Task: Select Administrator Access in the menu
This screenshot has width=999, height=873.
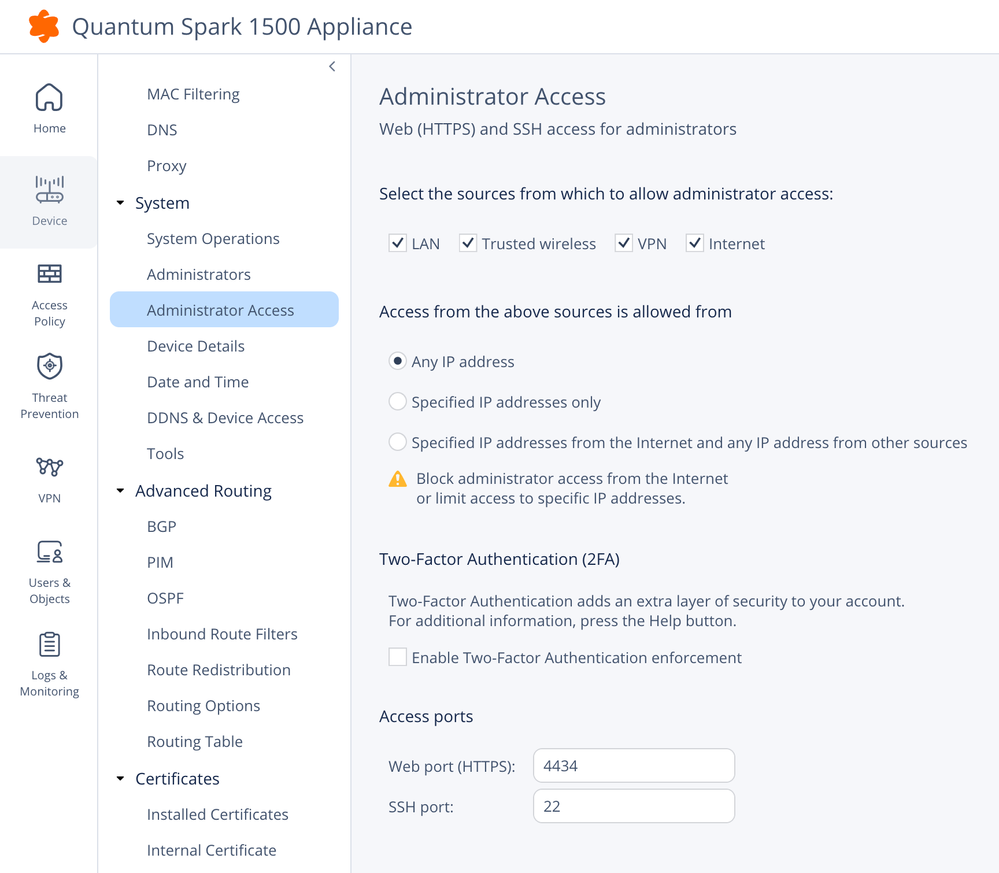Action: (224, 310)
